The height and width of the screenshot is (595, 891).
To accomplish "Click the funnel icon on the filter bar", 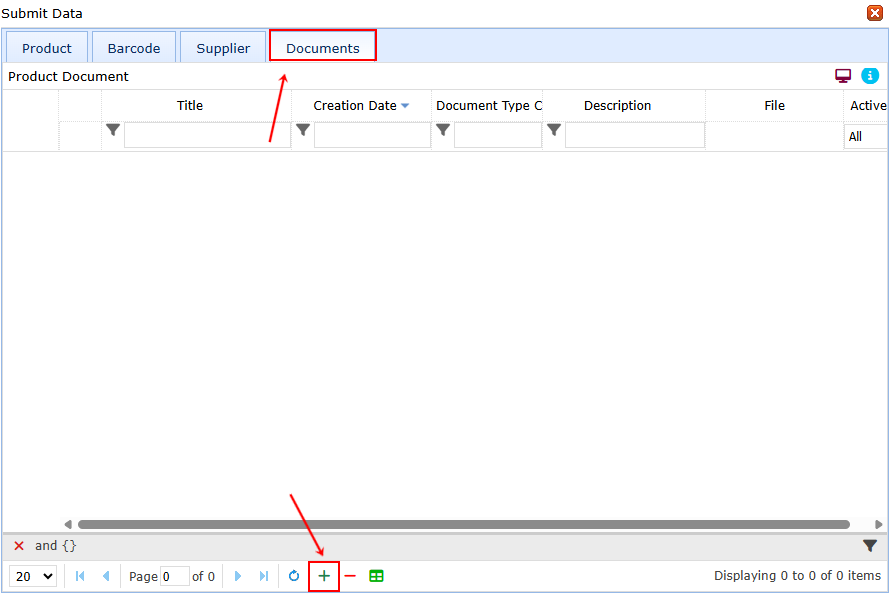I will (869, 545).
